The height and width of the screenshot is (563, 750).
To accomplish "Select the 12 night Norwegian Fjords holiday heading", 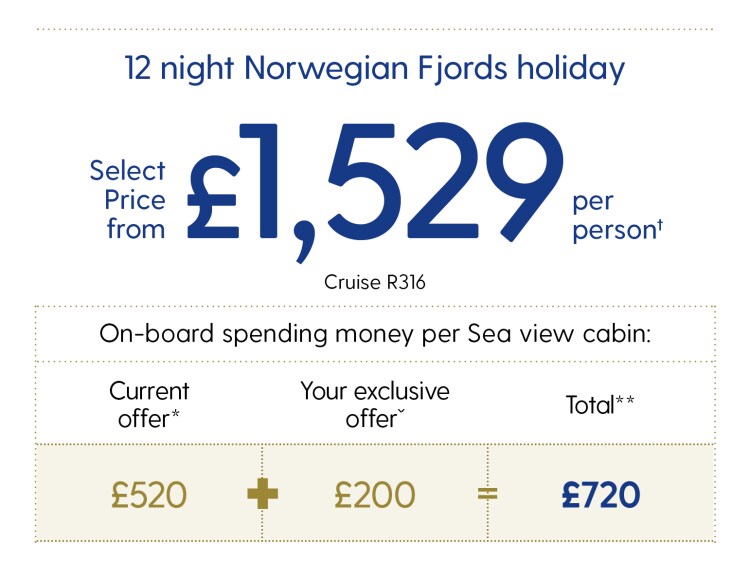I will pyautogui.click(x=375, y=68).
